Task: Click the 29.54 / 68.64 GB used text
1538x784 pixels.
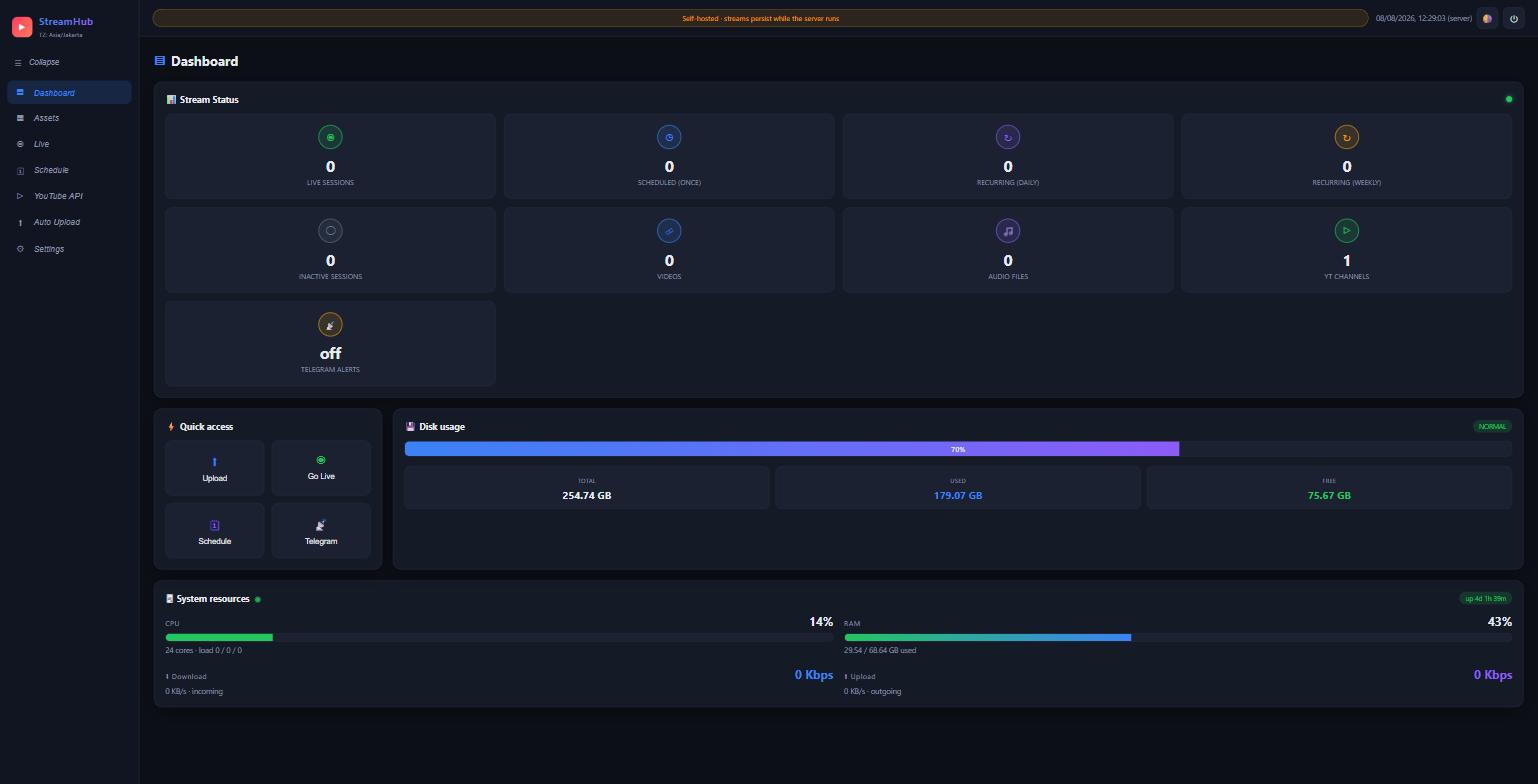Action: coord(880,650)
